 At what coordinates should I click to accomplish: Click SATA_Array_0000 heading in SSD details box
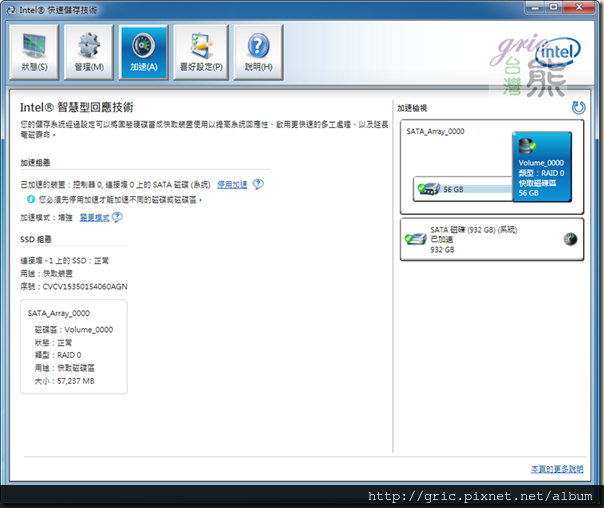click(59, 313)
